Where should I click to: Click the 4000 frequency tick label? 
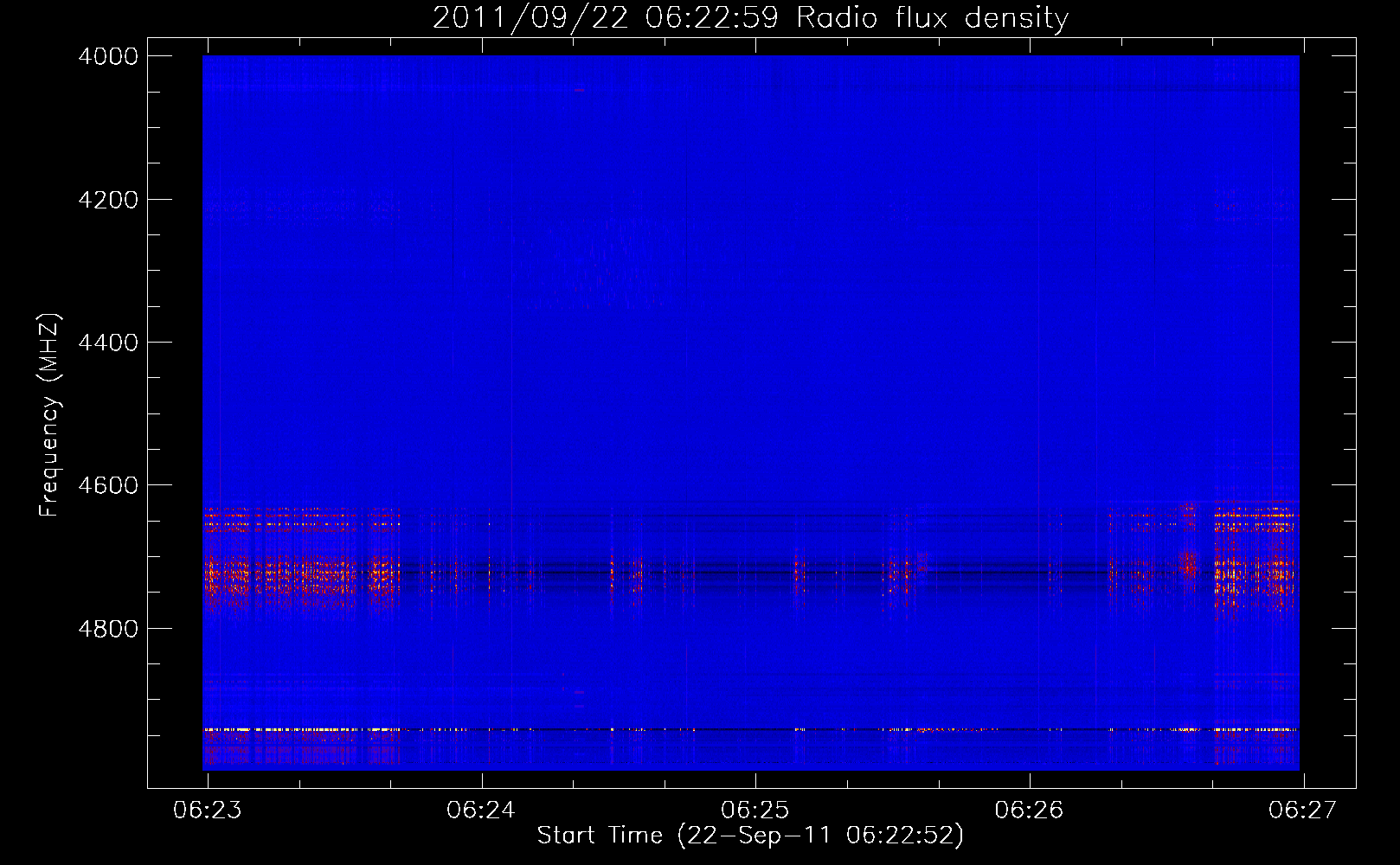click(x=108, y=56)
